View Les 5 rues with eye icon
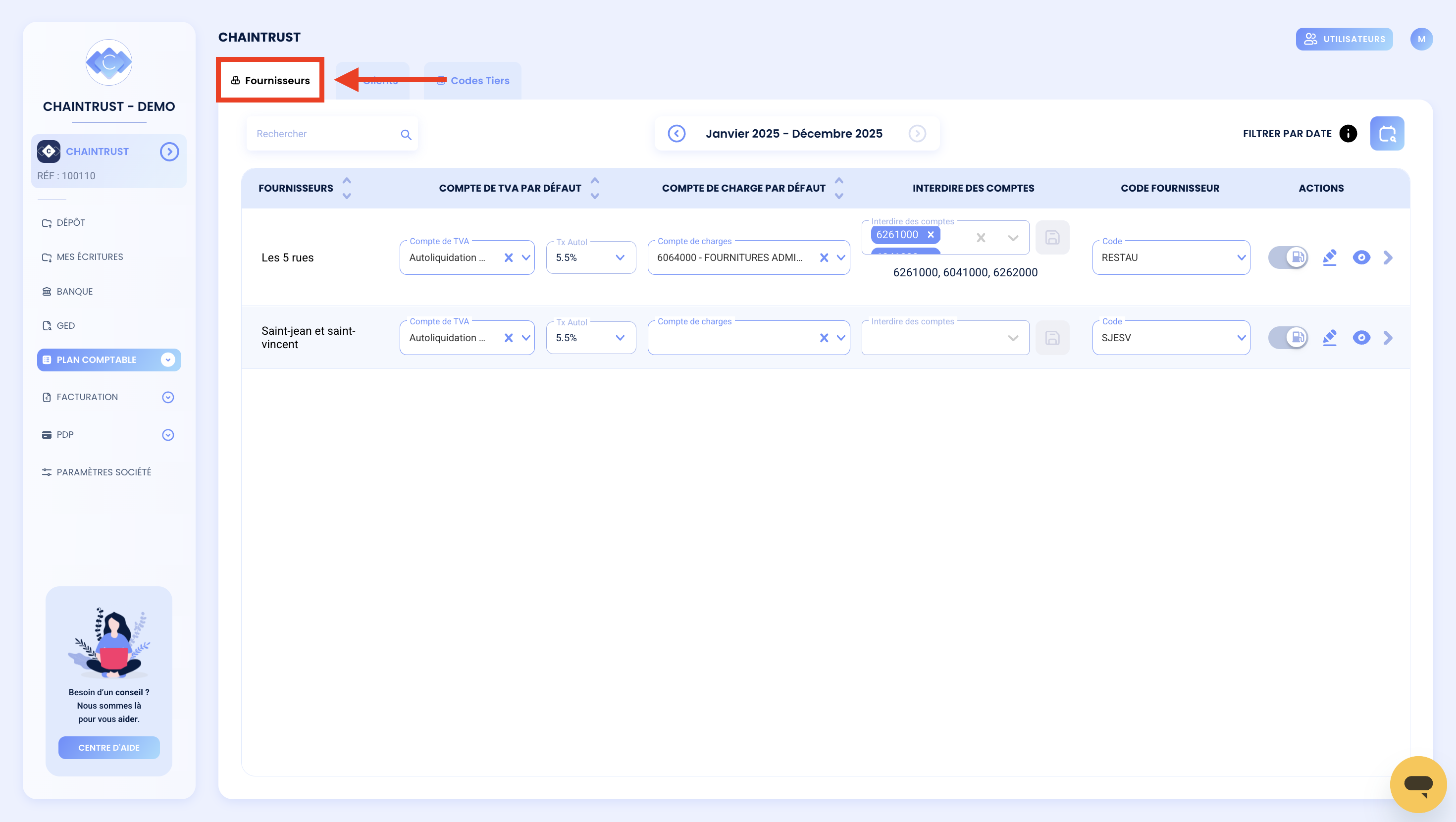 click(x=1361, y=257)
